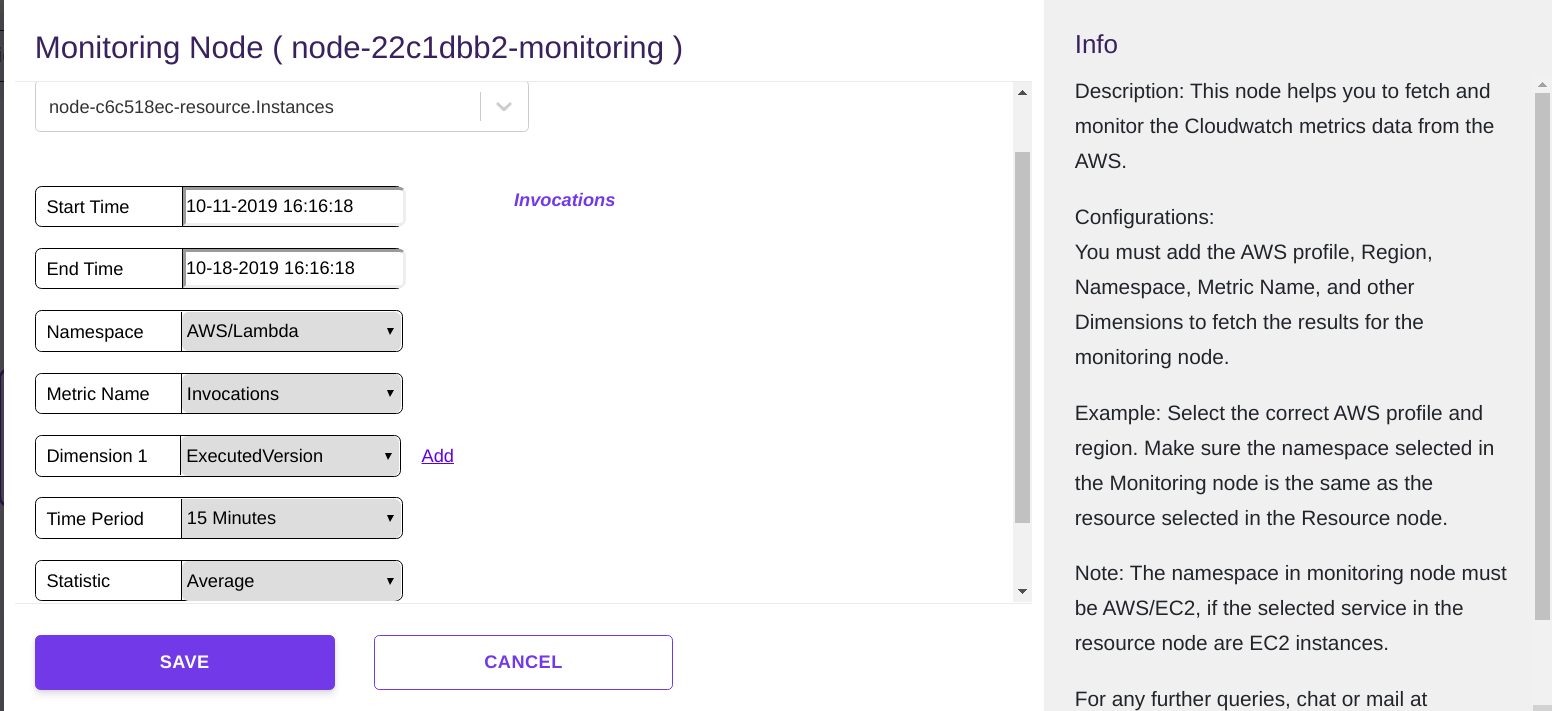This screenshot has height=711, width=1552.
Task: Open the Statistic Average dropdown
Action: (x=292, y=580)
